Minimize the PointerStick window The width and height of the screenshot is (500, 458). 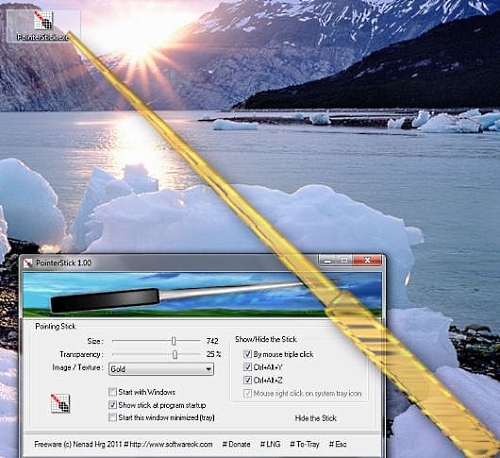(x=328, y=260)
